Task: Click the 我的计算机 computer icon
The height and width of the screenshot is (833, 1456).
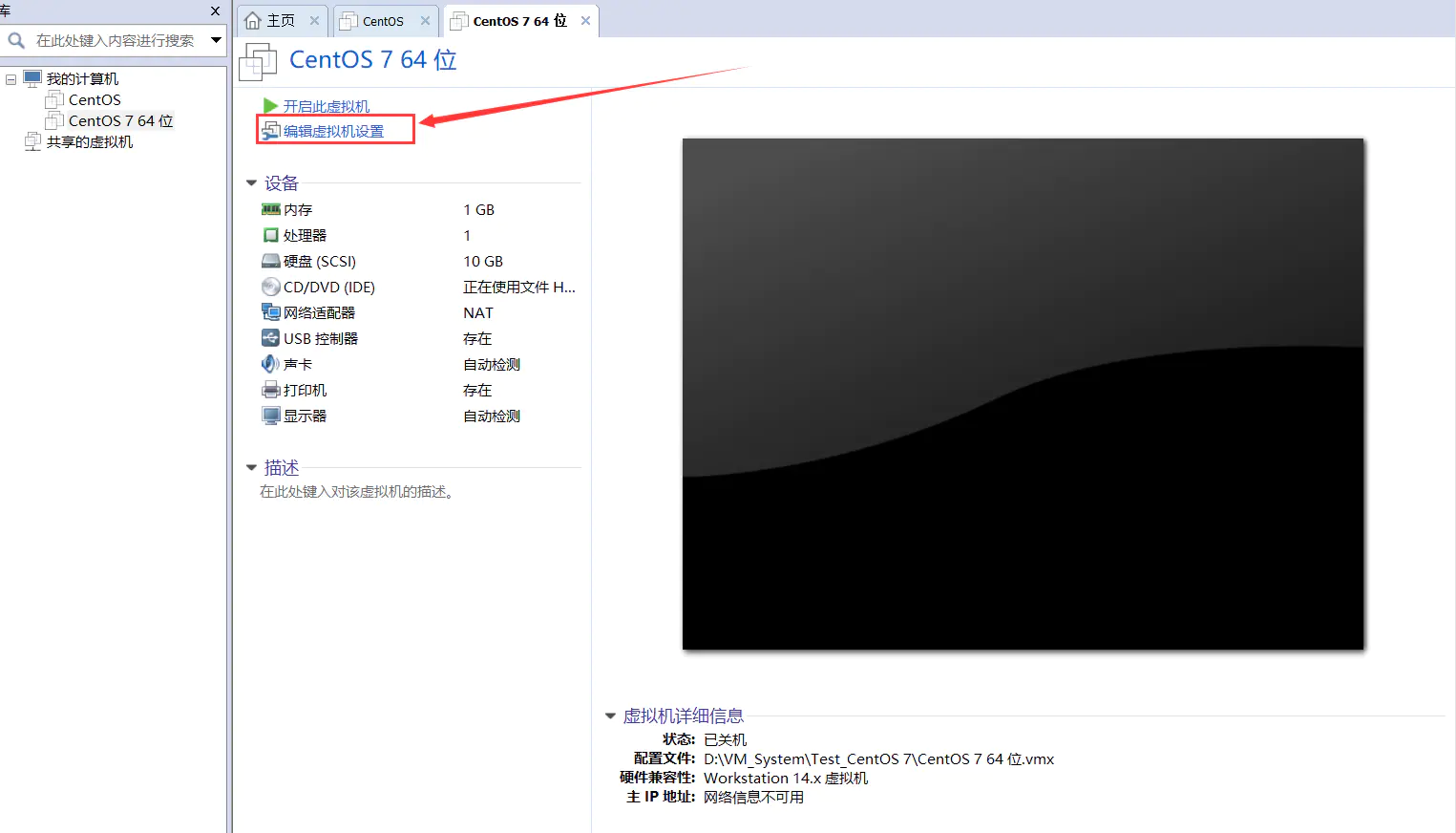Action: pyautogui.click(x=32, y=78)
